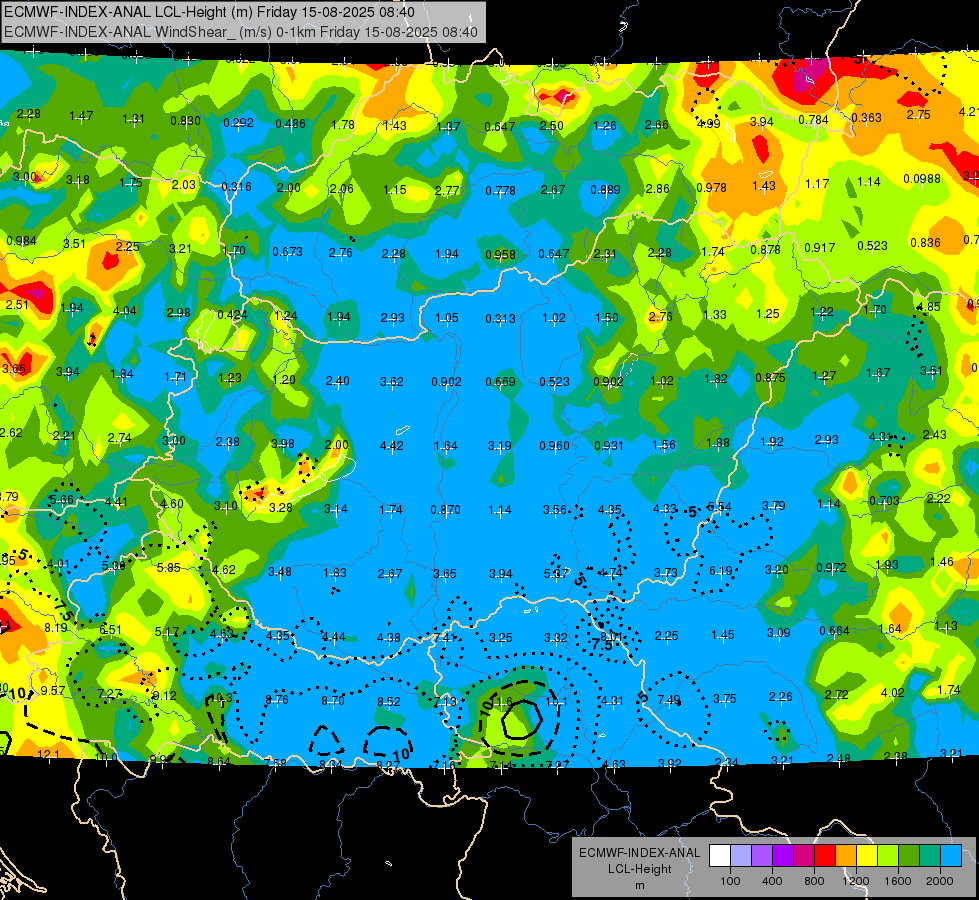Viewport: 979px width, 900px height.
Task: Click the grid value 9.12
Action: (164, 695)
